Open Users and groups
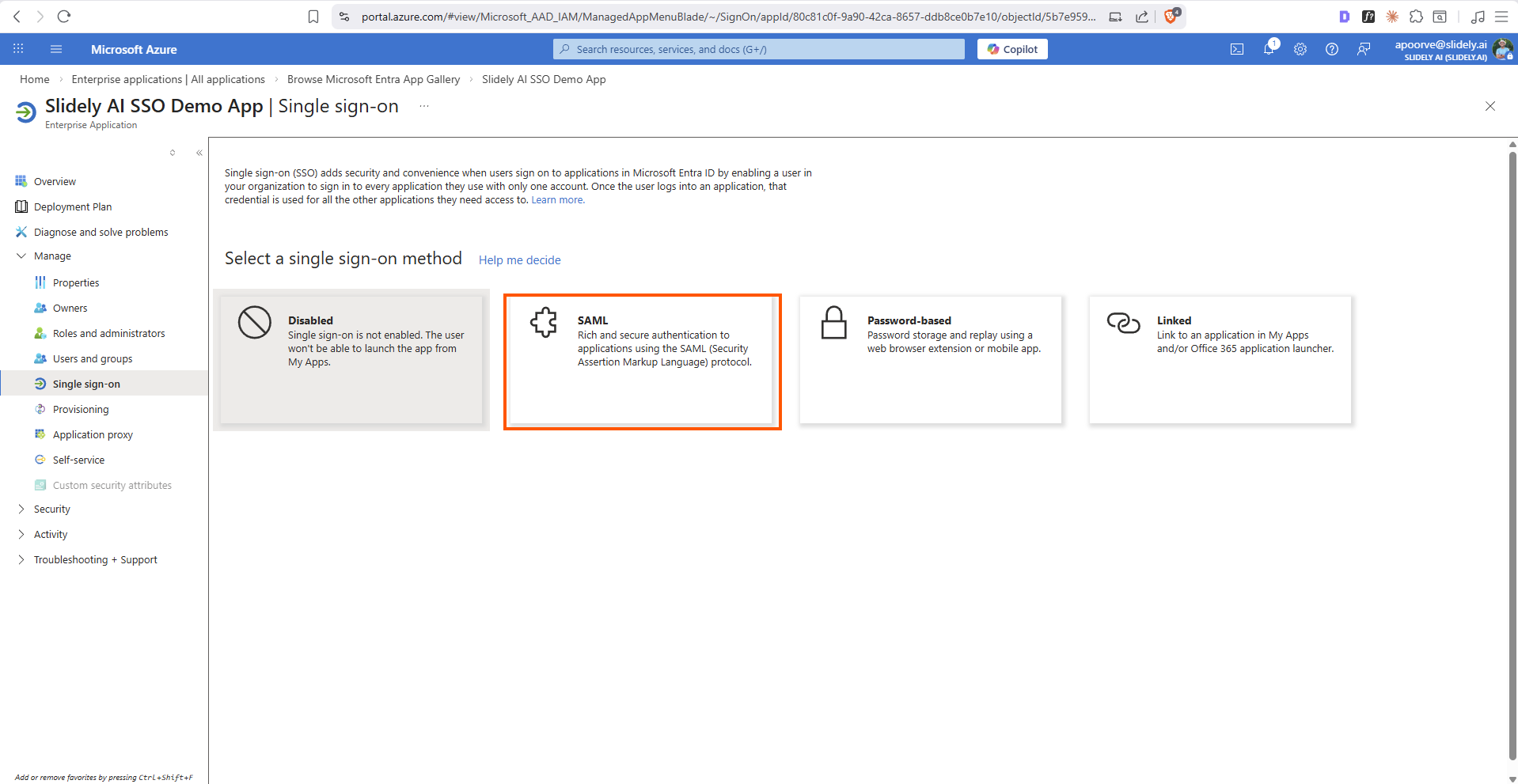Screen dimensions: 1518x784 (x=93, y=358)
